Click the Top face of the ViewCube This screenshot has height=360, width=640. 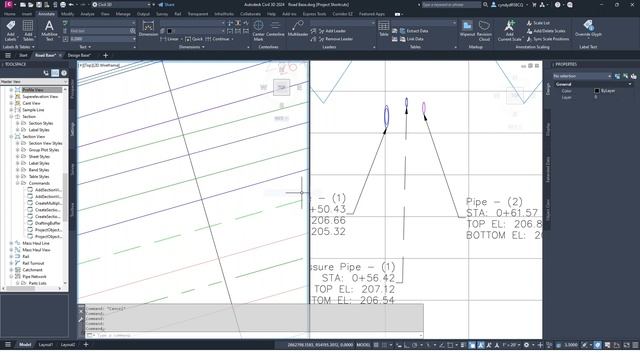point(282,87)
